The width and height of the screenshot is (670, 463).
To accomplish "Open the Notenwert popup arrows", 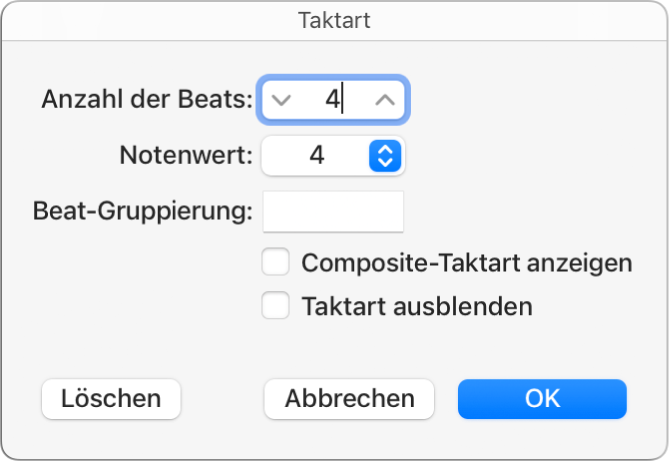I will click(385, 155).
